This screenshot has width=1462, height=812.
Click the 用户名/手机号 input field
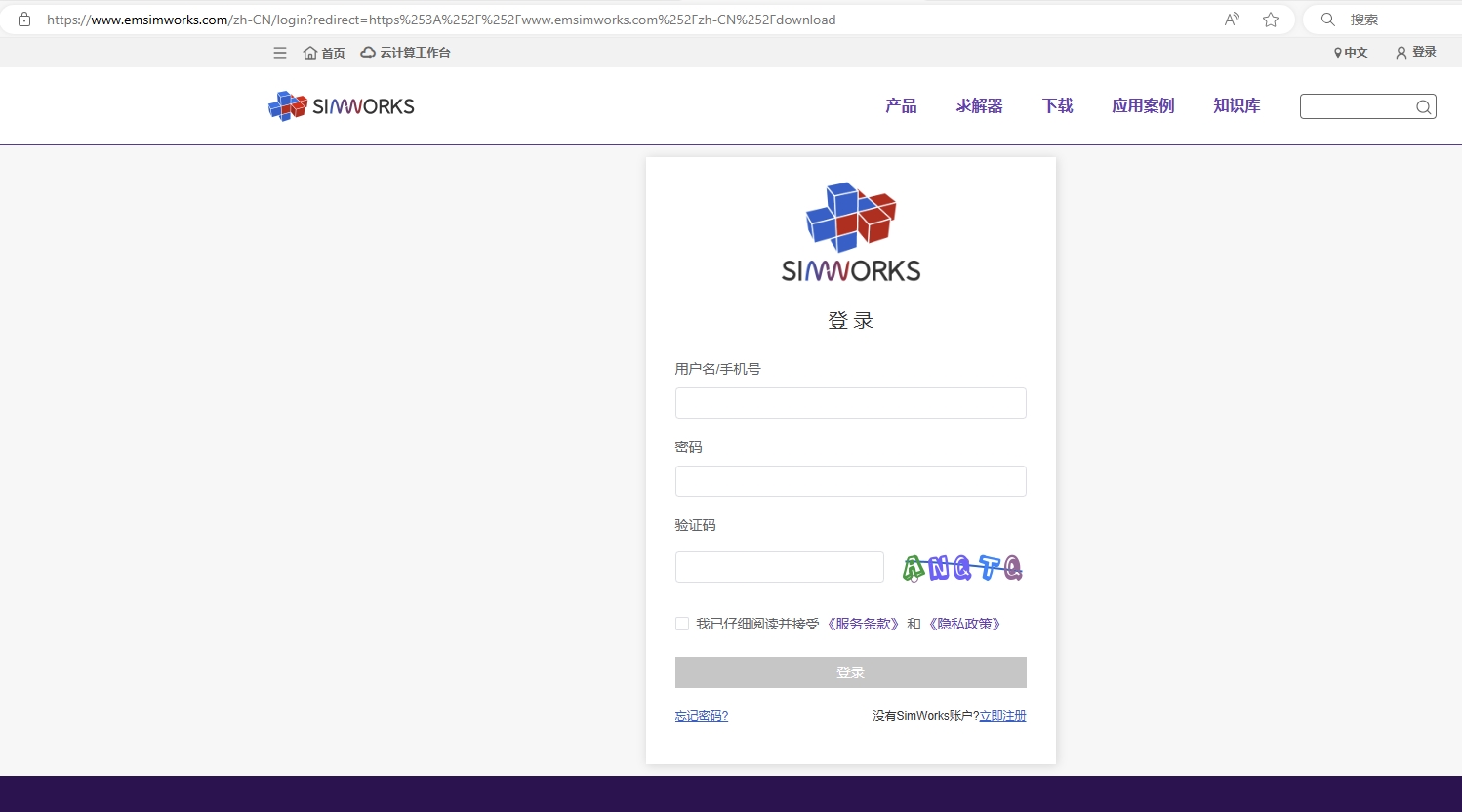pos(851,403)
